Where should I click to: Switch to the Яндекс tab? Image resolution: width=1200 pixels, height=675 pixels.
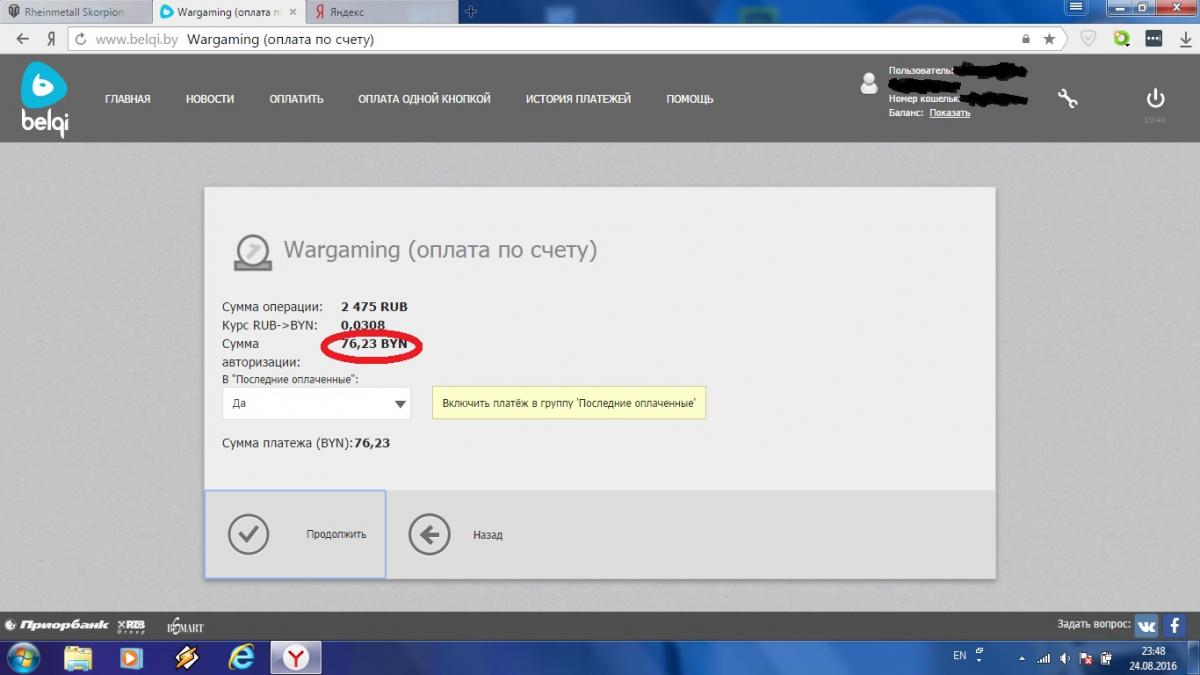point(382,12)
